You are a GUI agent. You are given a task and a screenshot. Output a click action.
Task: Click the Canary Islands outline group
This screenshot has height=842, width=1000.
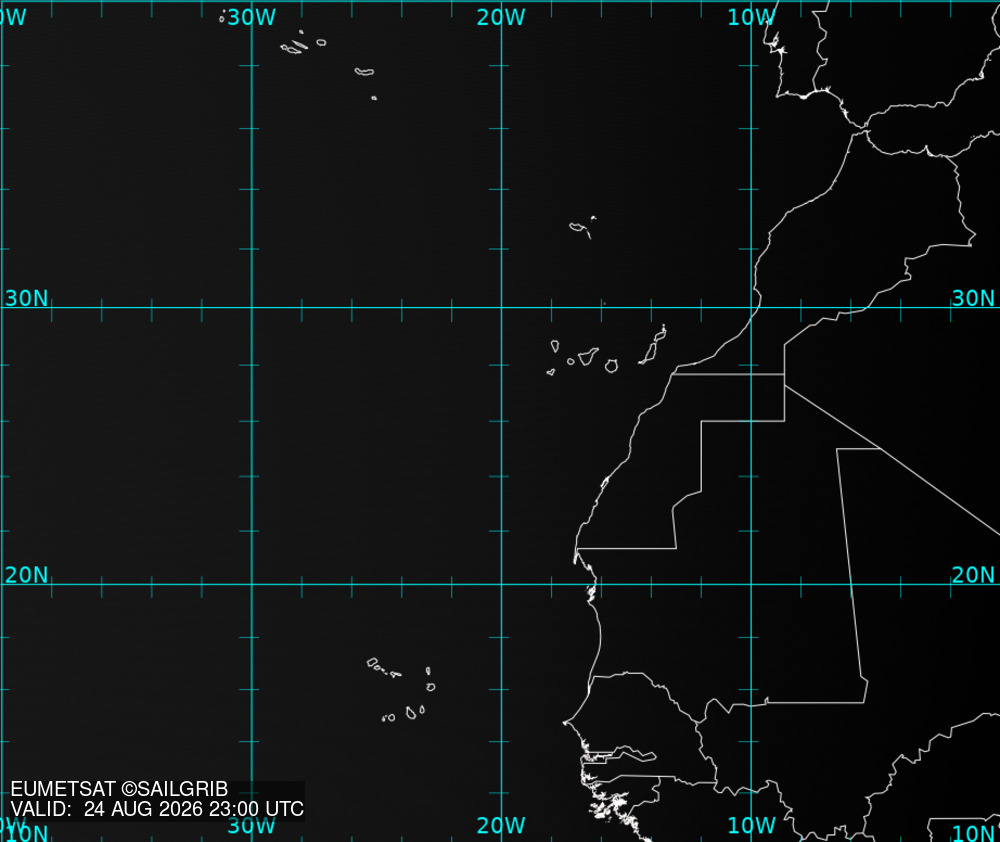(607, 350)
